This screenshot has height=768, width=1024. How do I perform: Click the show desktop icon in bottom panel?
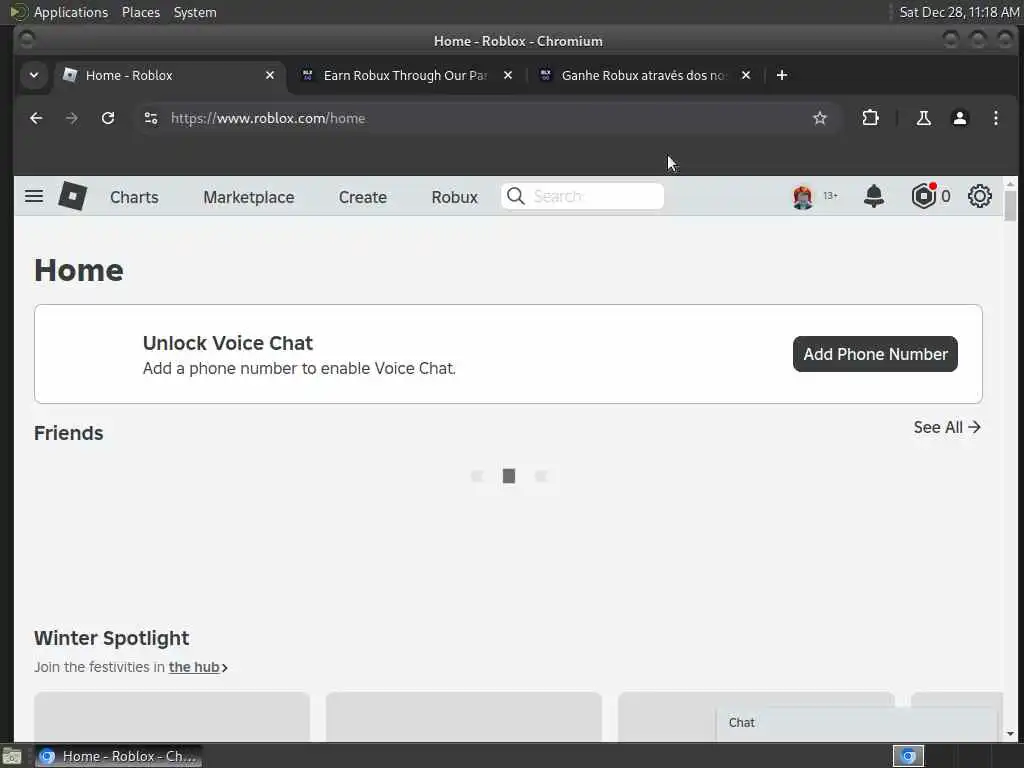click(x=12, y=756)
